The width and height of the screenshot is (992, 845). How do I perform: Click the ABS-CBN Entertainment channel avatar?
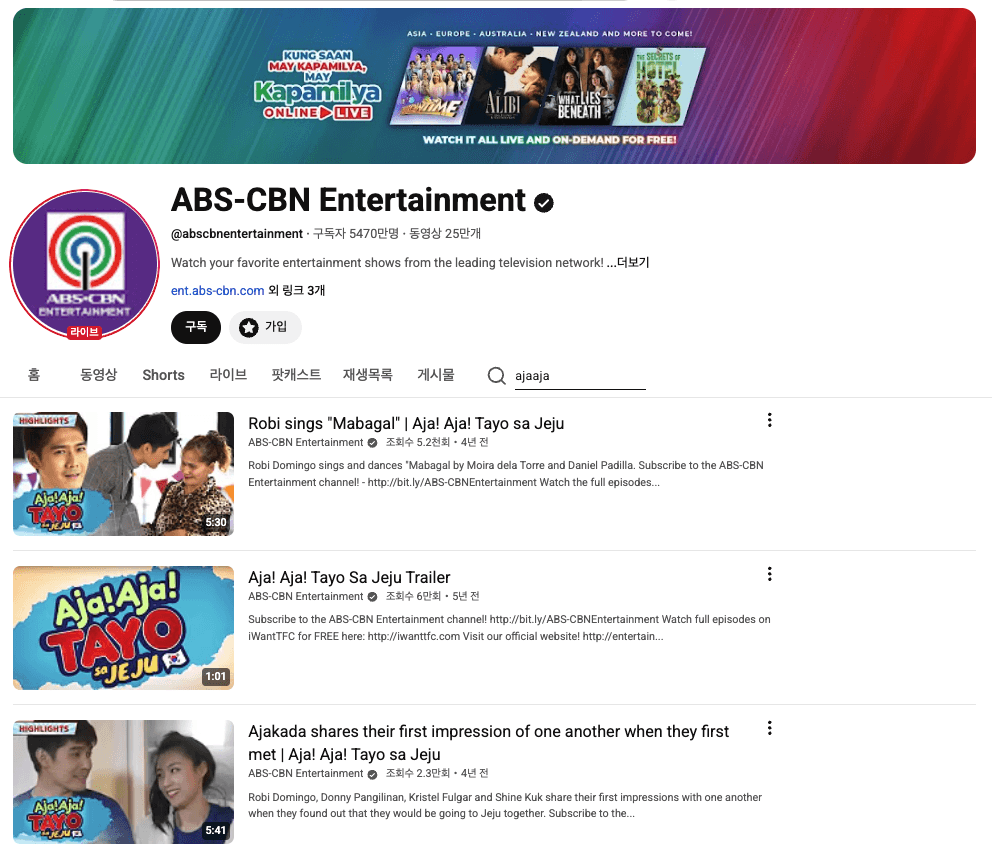[x=85, y=264]
